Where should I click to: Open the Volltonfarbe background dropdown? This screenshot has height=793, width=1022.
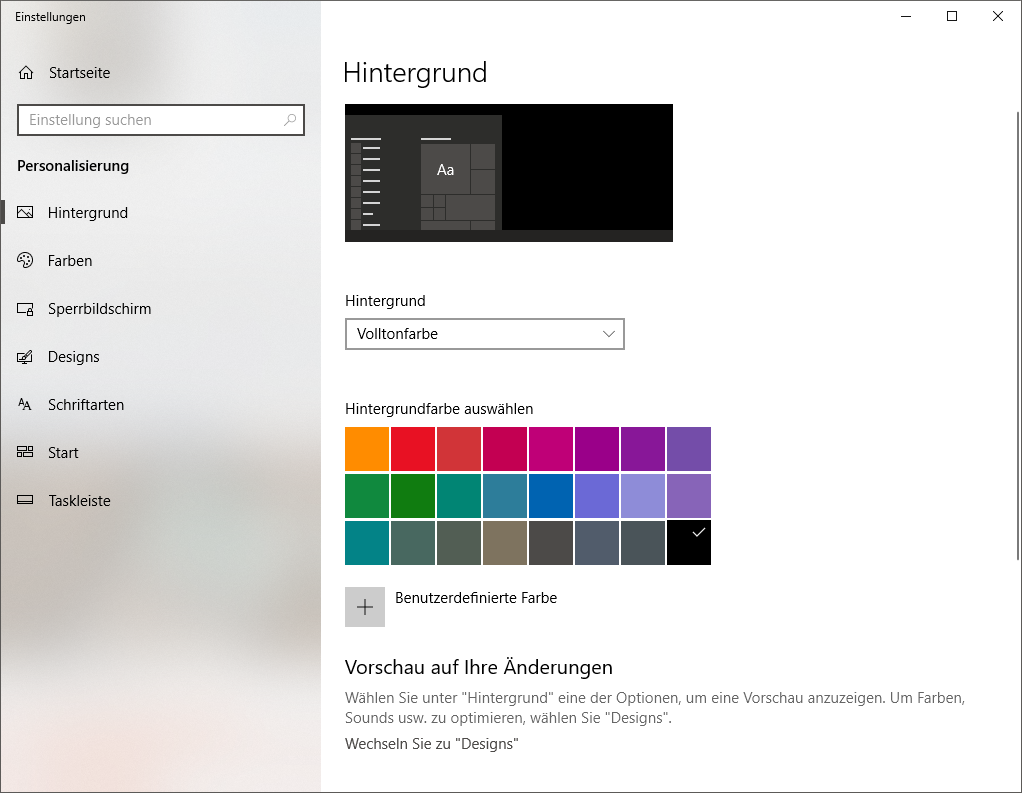485,334
